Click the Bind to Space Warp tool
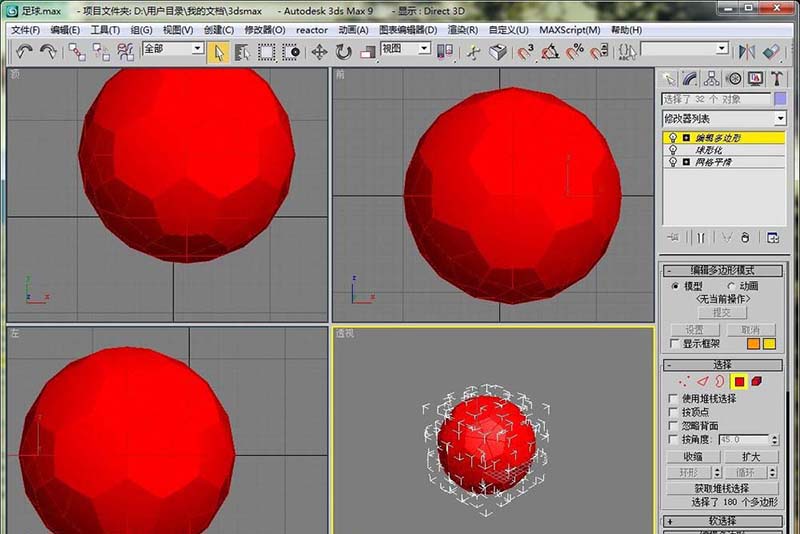This screenshot has height=534, width=800. (x=125, y=52)
